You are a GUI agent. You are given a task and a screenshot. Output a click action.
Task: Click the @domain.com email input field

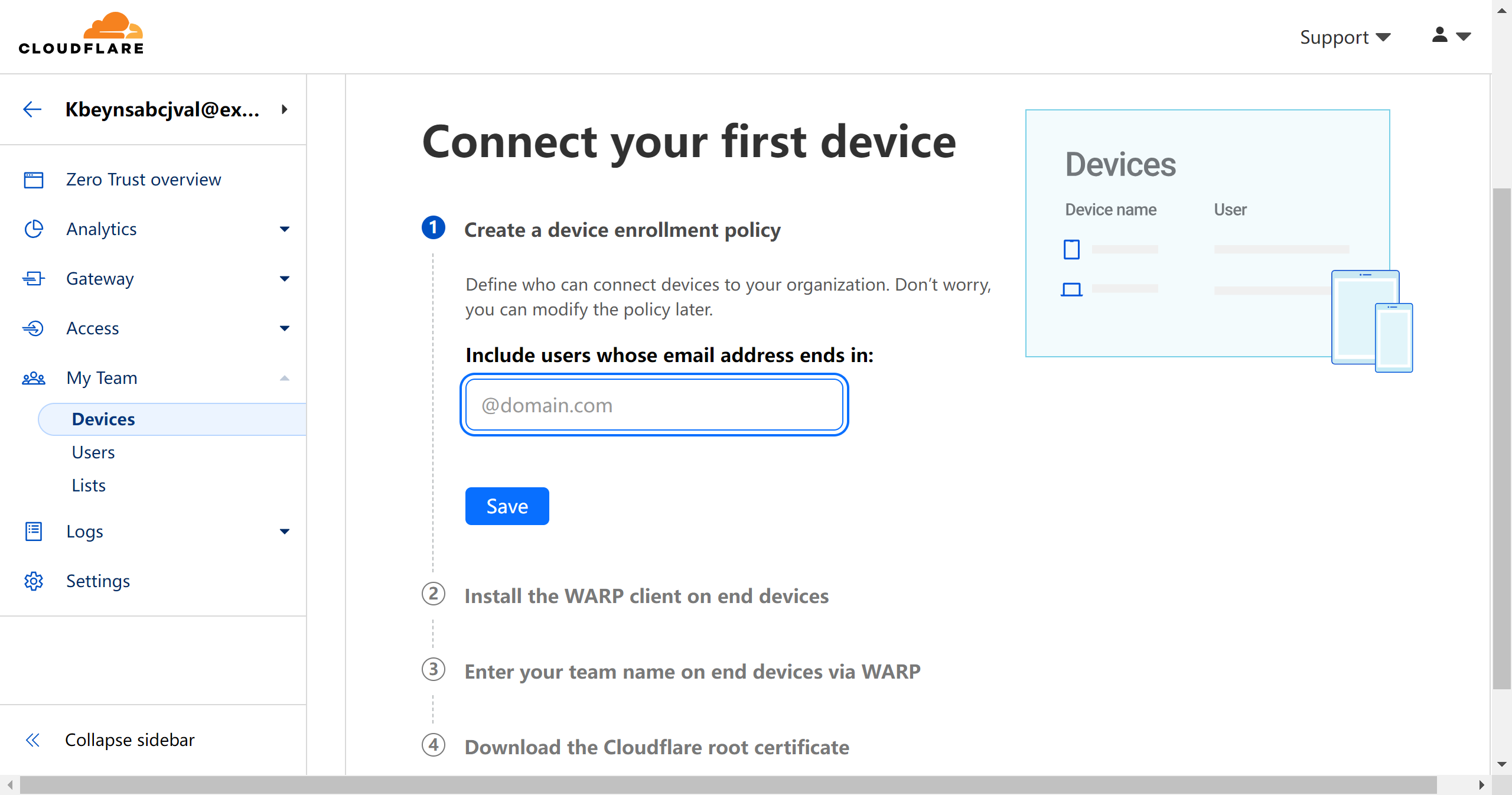654,405
